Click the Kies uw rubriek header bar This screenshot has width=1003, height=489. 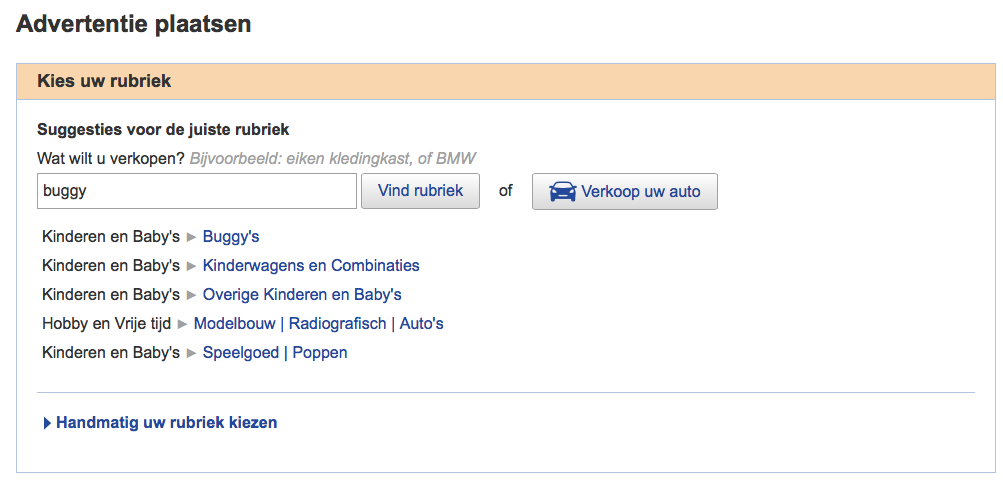click(x=506, y=81)
